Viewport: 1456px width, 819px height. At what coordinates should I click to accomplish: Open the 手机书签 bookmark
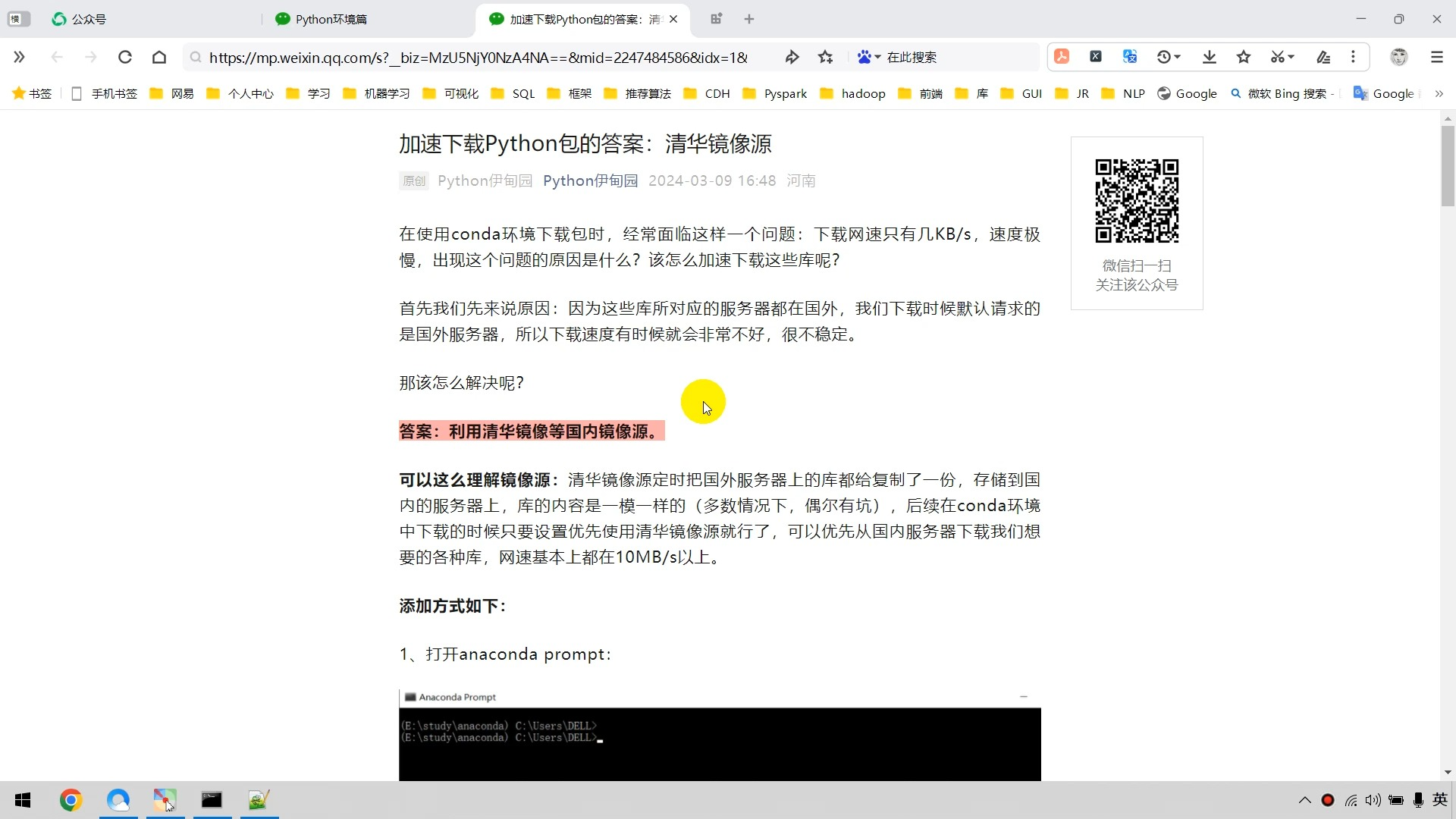pos(104,93)
